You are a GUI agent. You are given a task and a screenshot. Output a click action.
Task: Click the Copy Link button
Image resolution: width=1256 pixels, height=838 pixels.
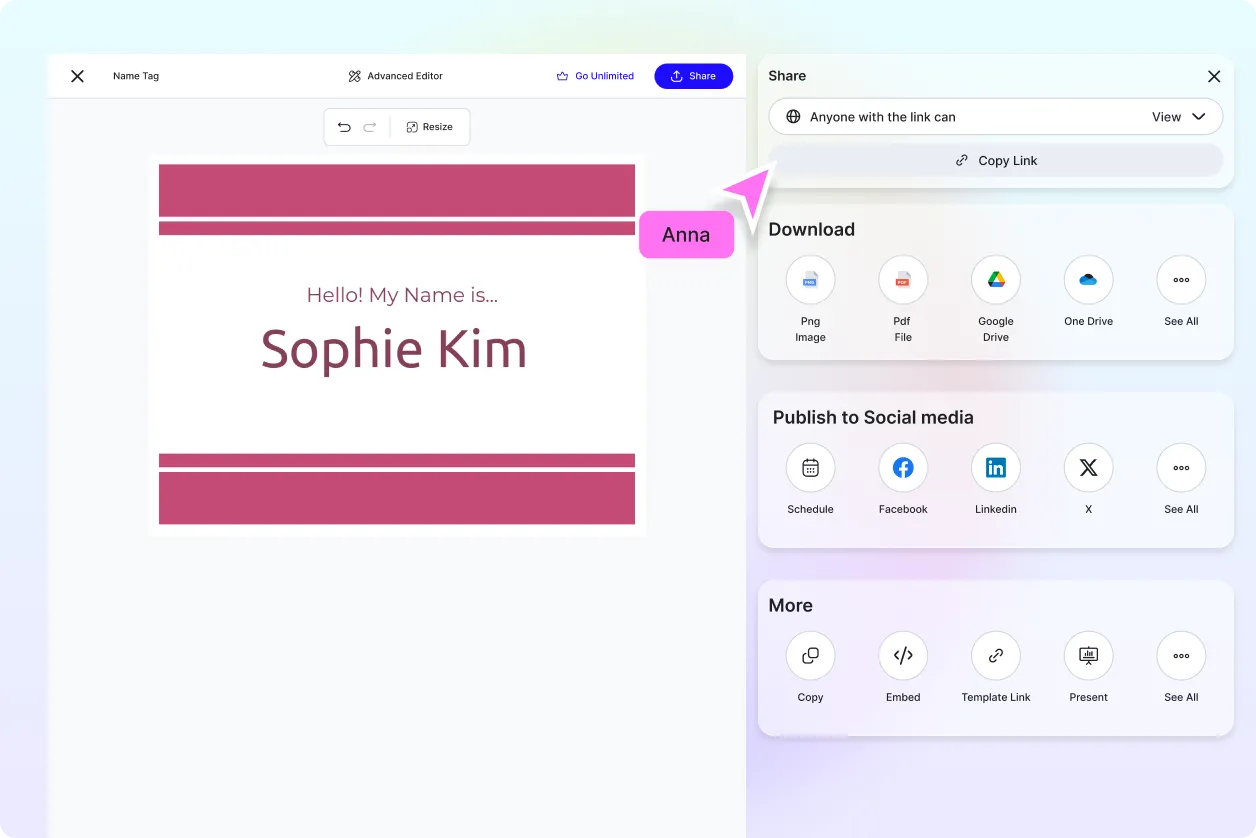[x=995, y=160]
